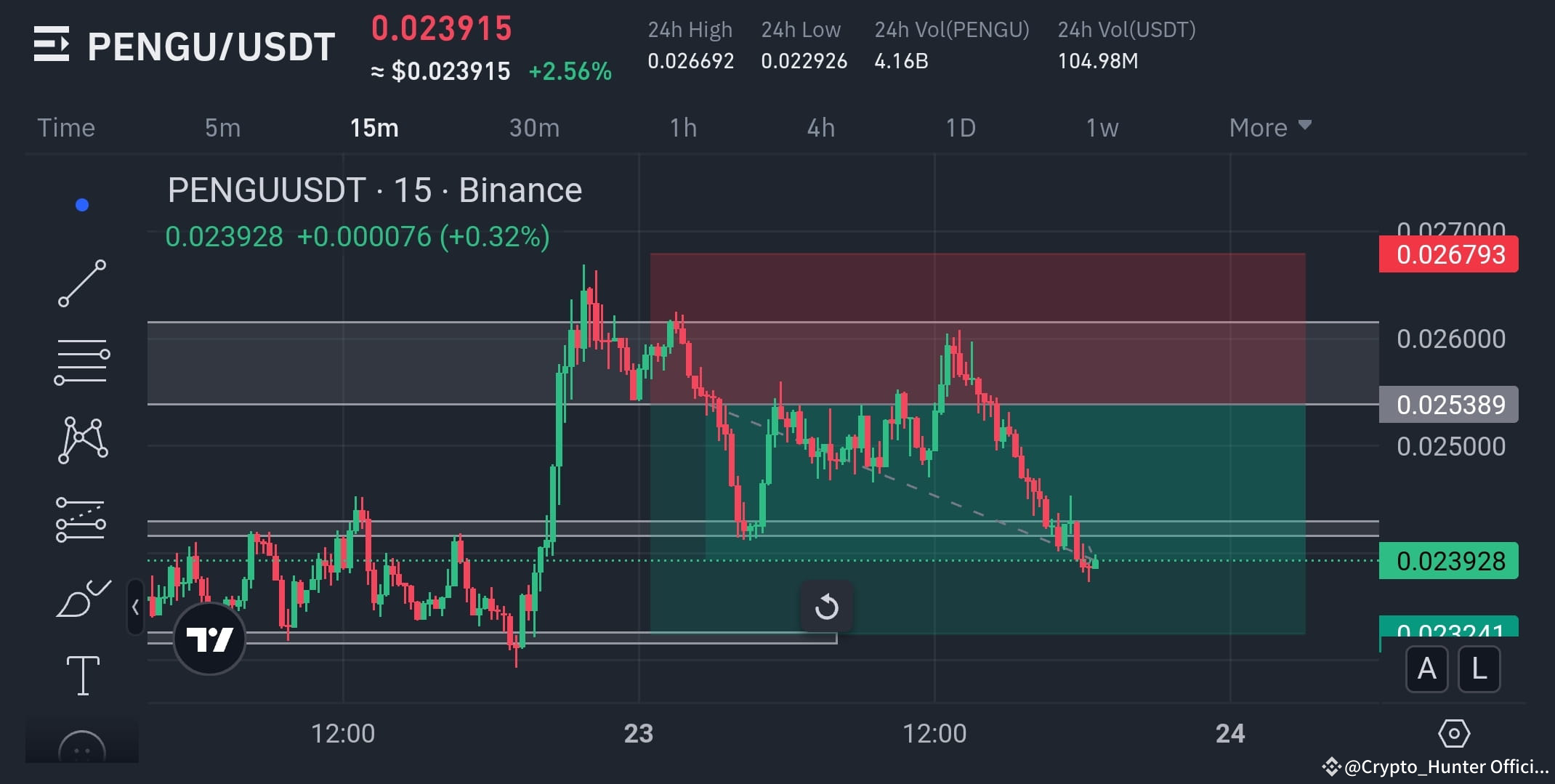
Task: Toggle auto scale with the A button
Action: 1427,670
